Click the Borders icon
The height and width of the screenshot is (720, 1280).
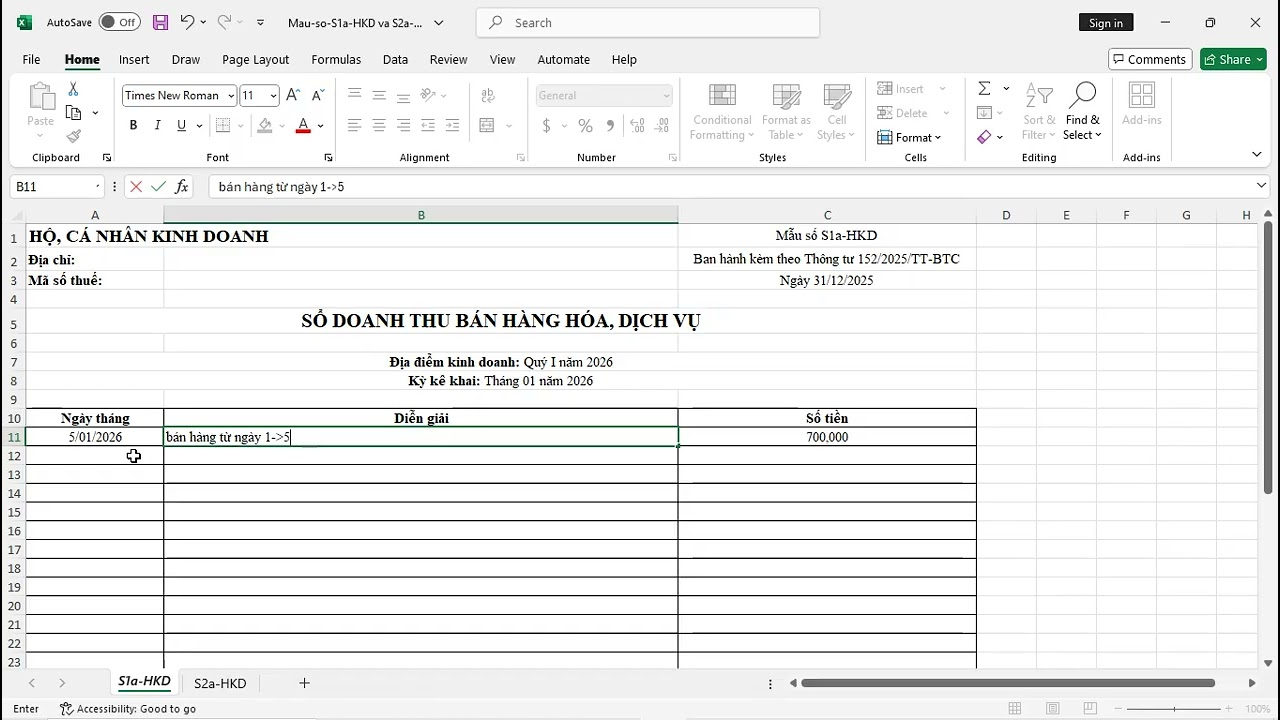click(223, 125)
